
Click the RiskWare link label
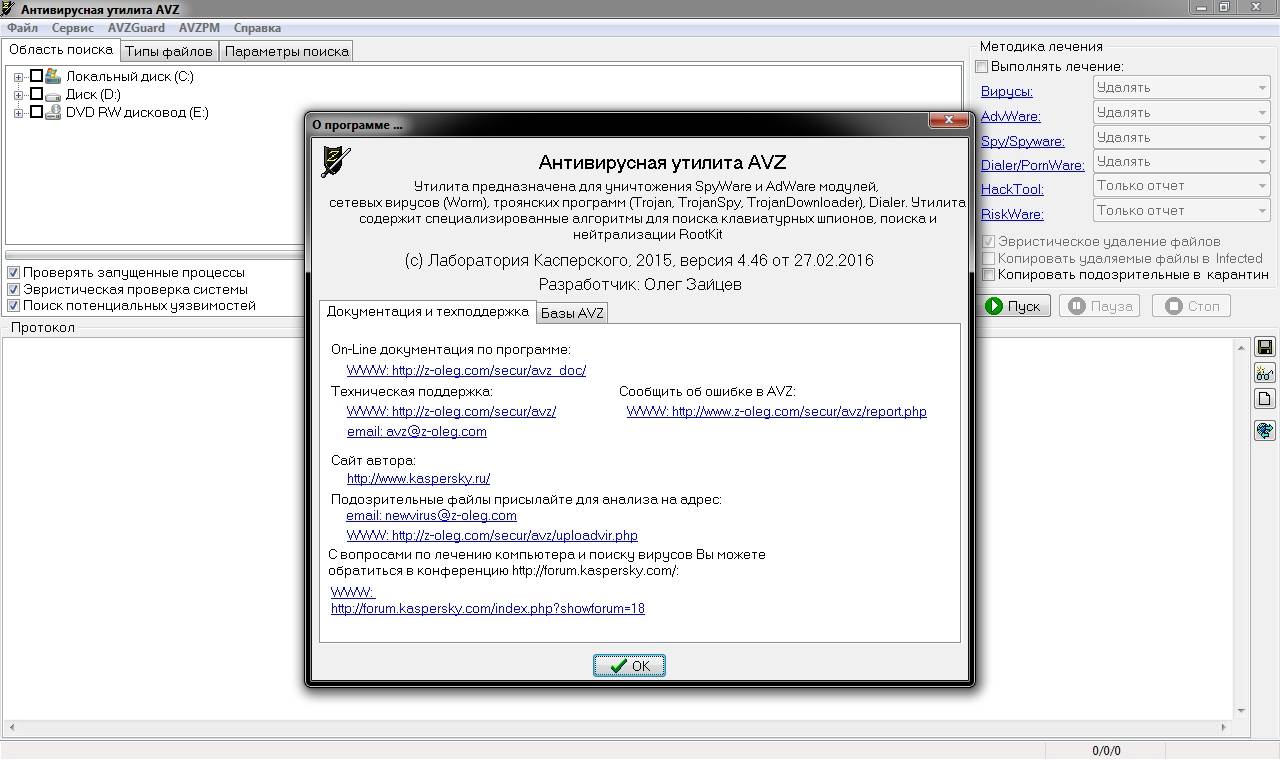click(1012, 215)
